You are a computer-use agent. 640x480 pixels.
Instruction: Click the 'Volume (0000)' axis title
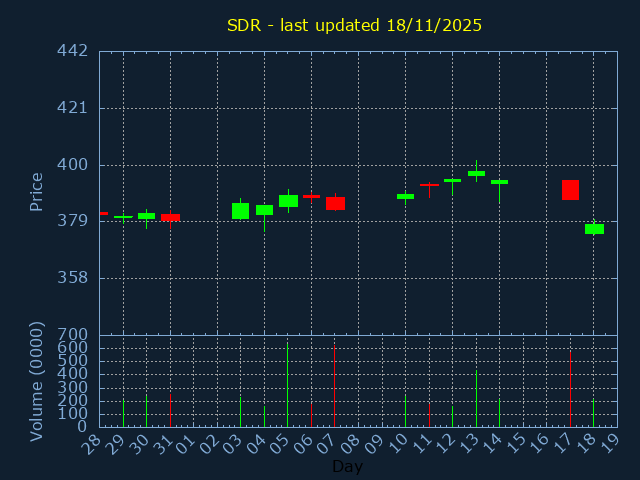(37, 381)
